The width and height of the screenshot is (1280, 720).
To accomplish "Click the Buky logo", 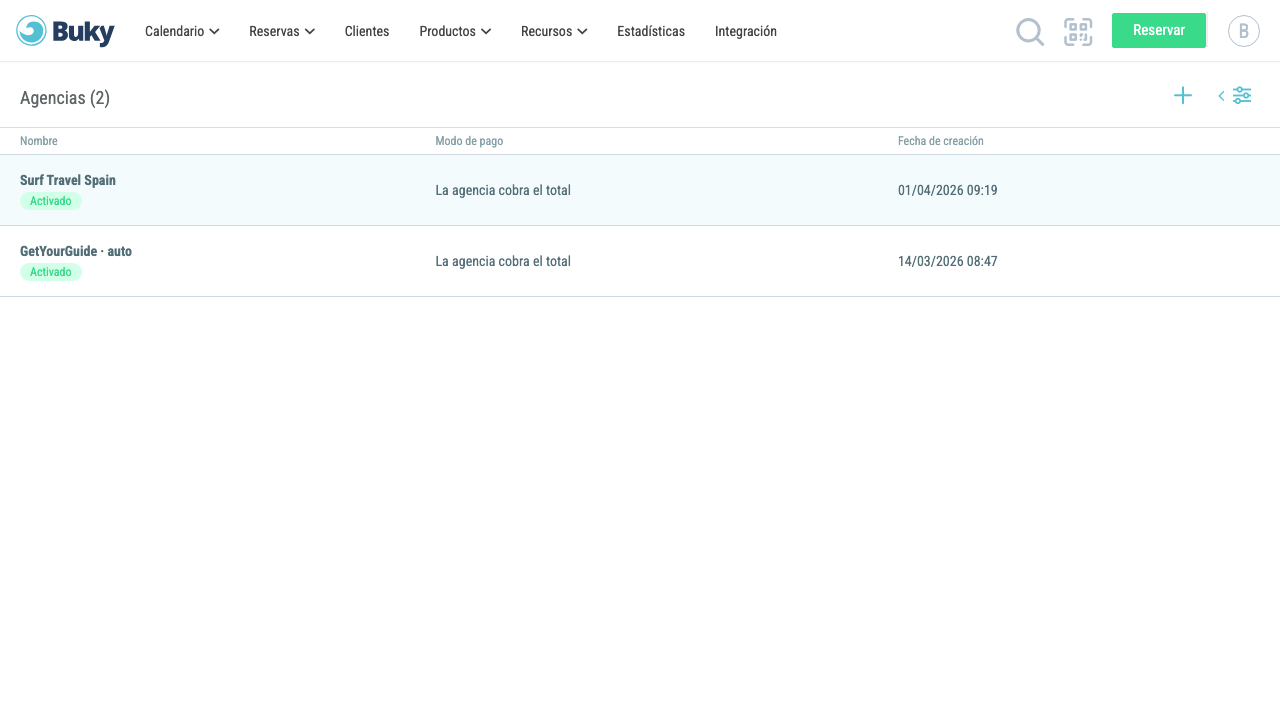I will click(65, 31).
